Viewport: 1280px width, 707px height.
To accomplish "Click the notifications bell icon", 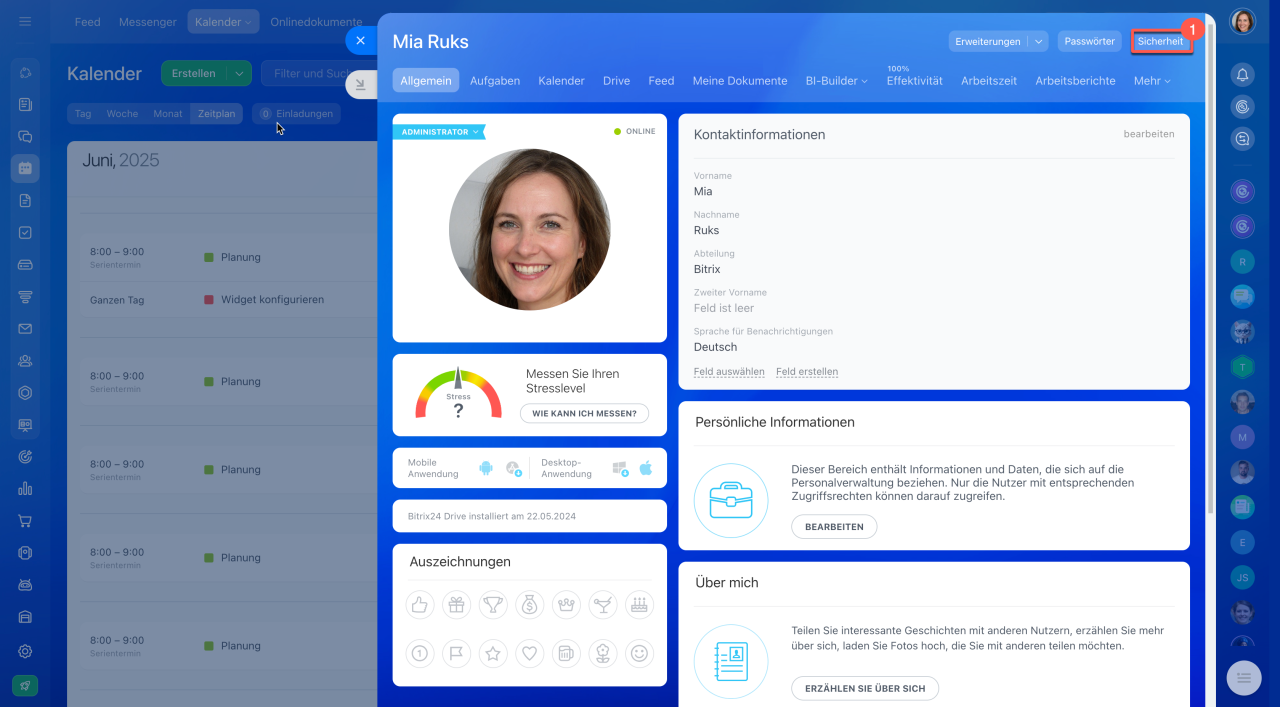I will (x=1242, y=74).
